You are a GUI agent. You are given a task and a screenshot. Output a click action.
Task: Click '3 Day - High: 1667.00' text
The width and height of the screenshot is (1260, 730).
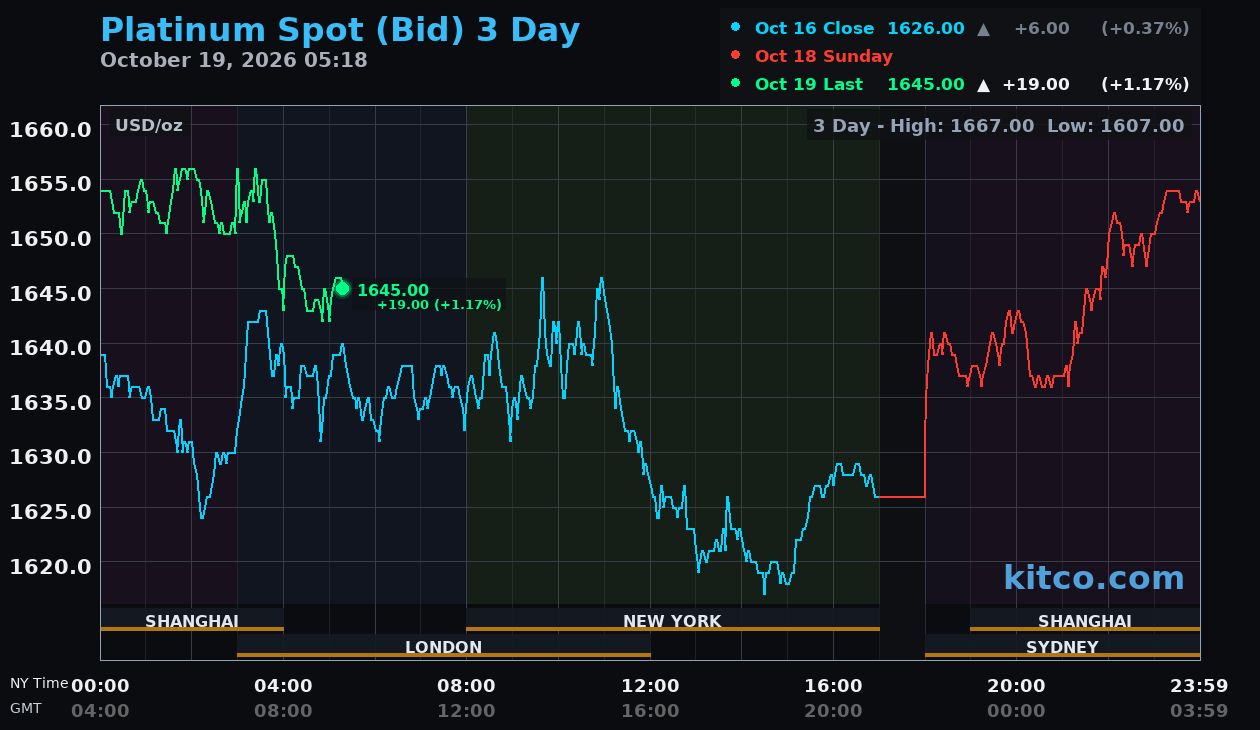923,126
